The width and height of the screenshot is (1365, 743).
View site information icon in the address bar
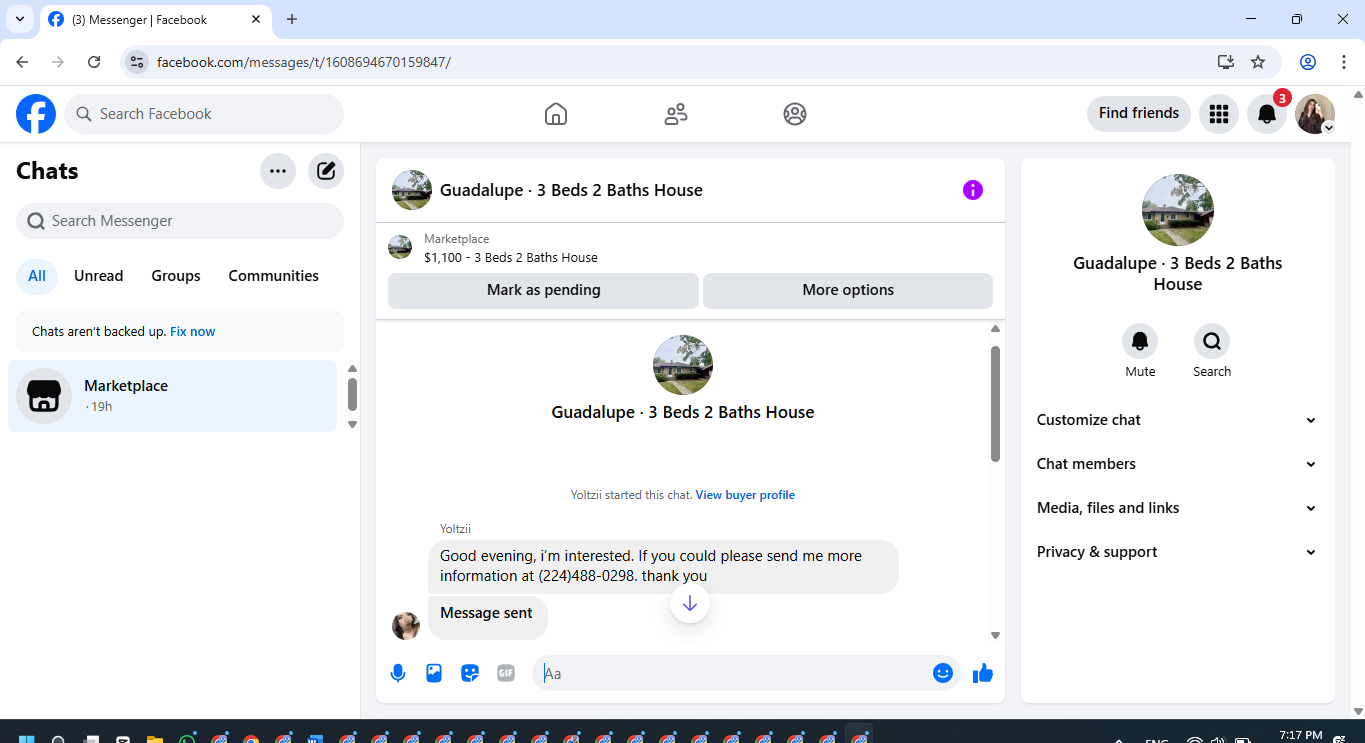(x=138, y=62)
